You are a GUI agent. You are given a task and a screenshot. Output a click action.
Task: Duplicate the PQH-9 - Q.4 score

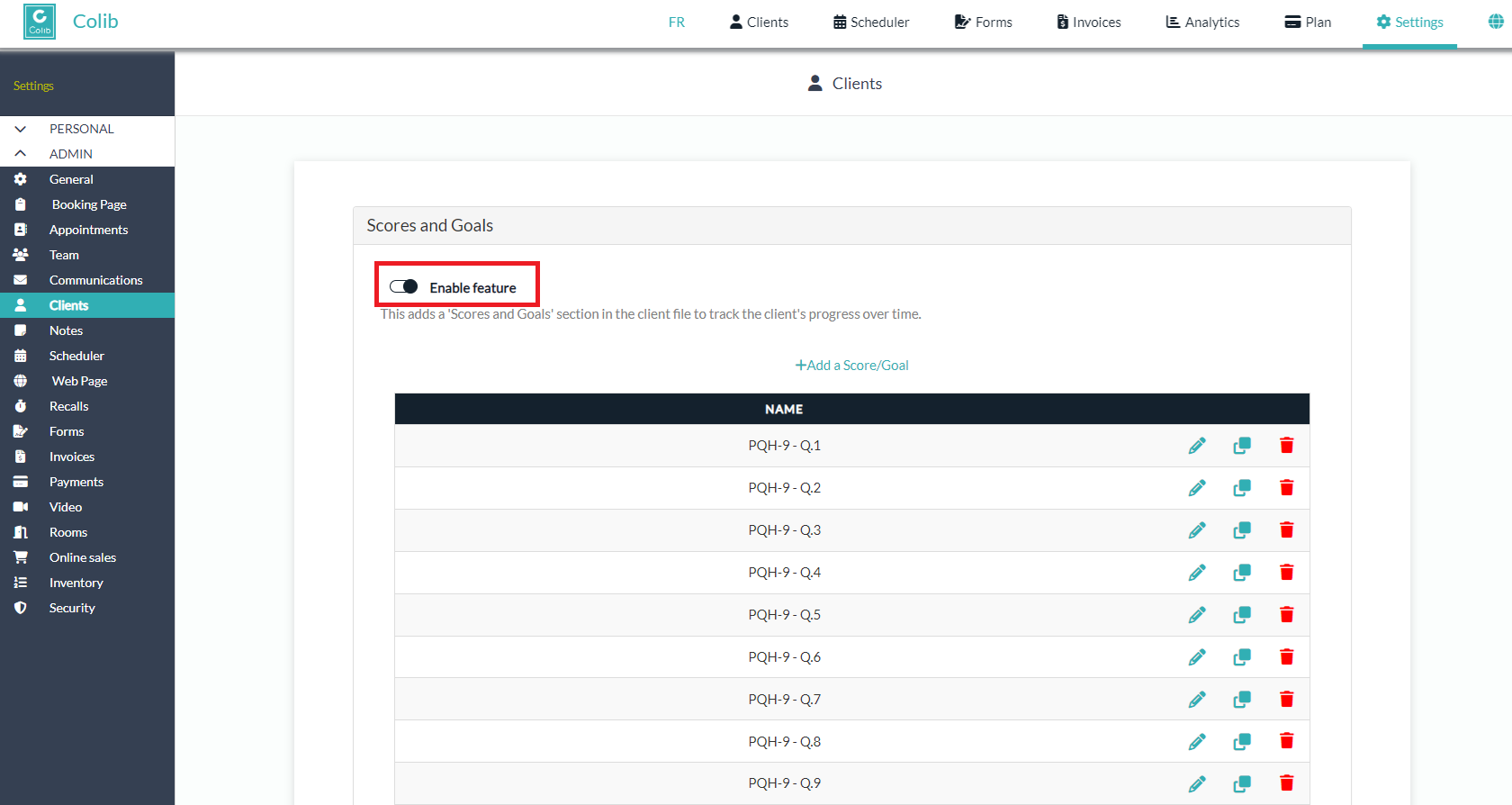(1242, 573)
